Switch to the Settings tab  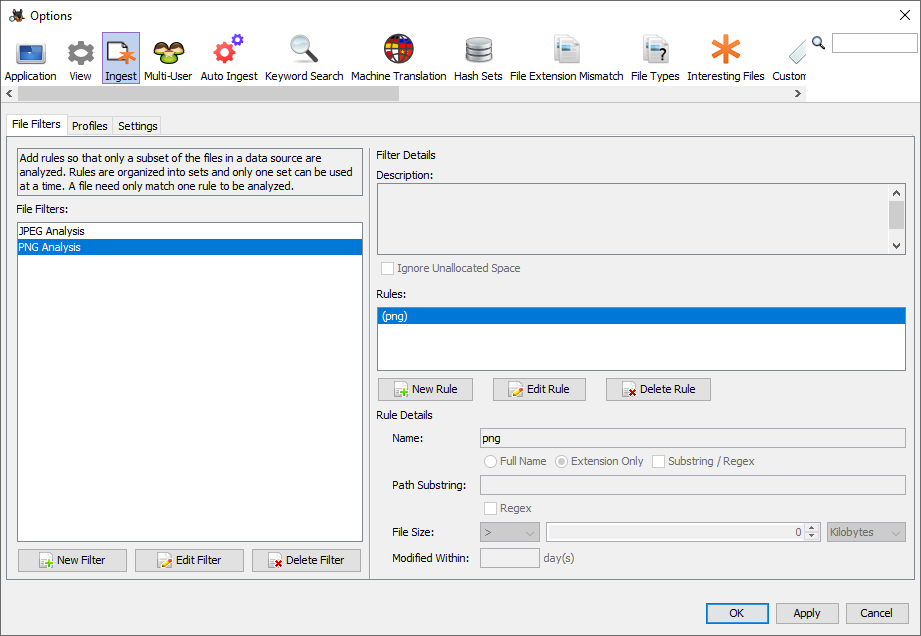[x=137, y=126]
